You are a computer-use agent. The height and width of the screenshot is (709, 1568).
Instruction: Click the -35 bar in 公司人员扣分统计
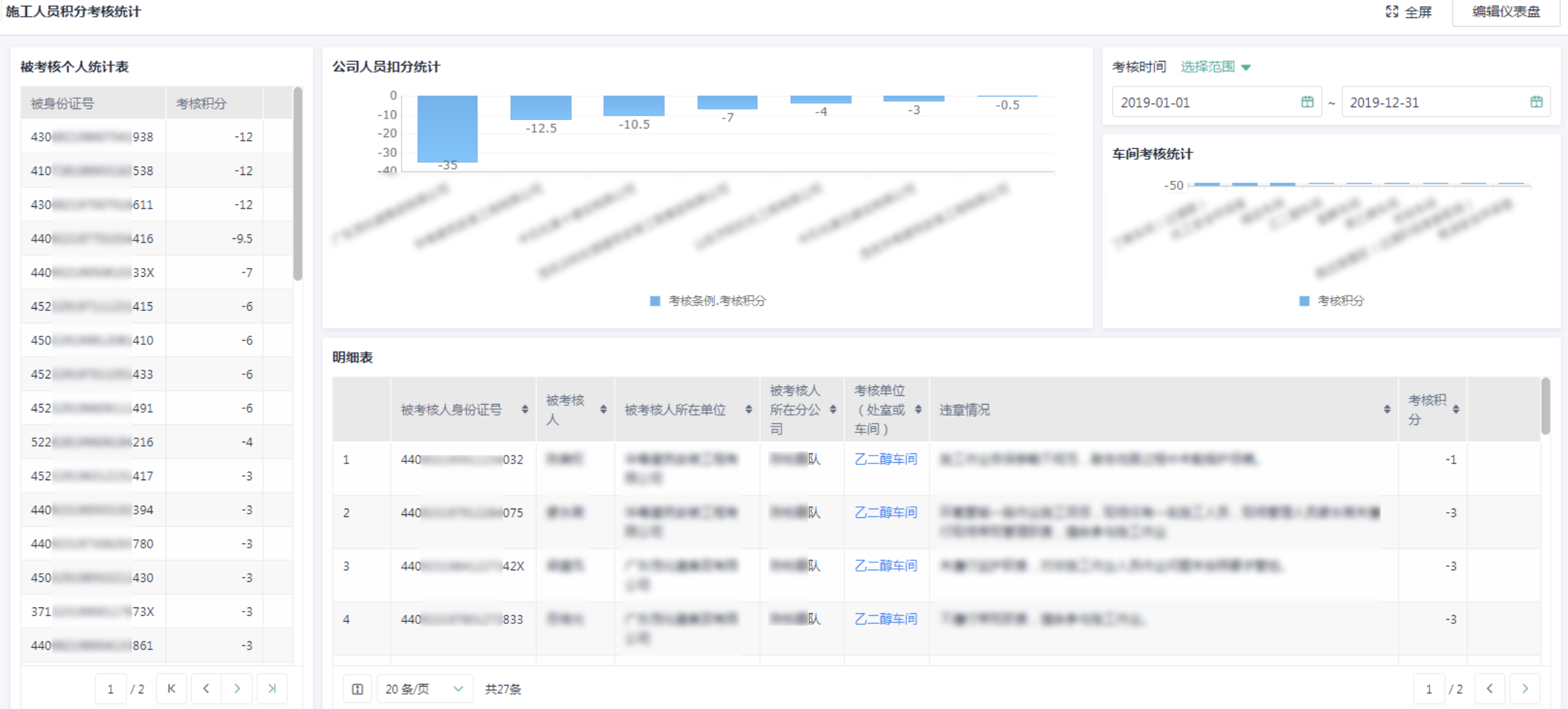448,129
